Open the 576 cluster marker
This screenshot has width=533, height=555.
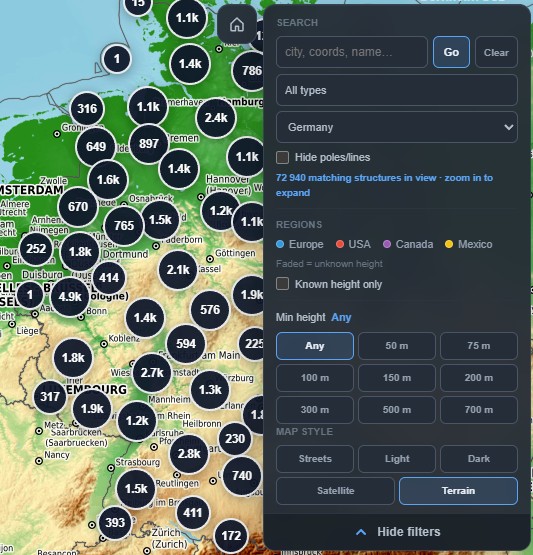210,310
